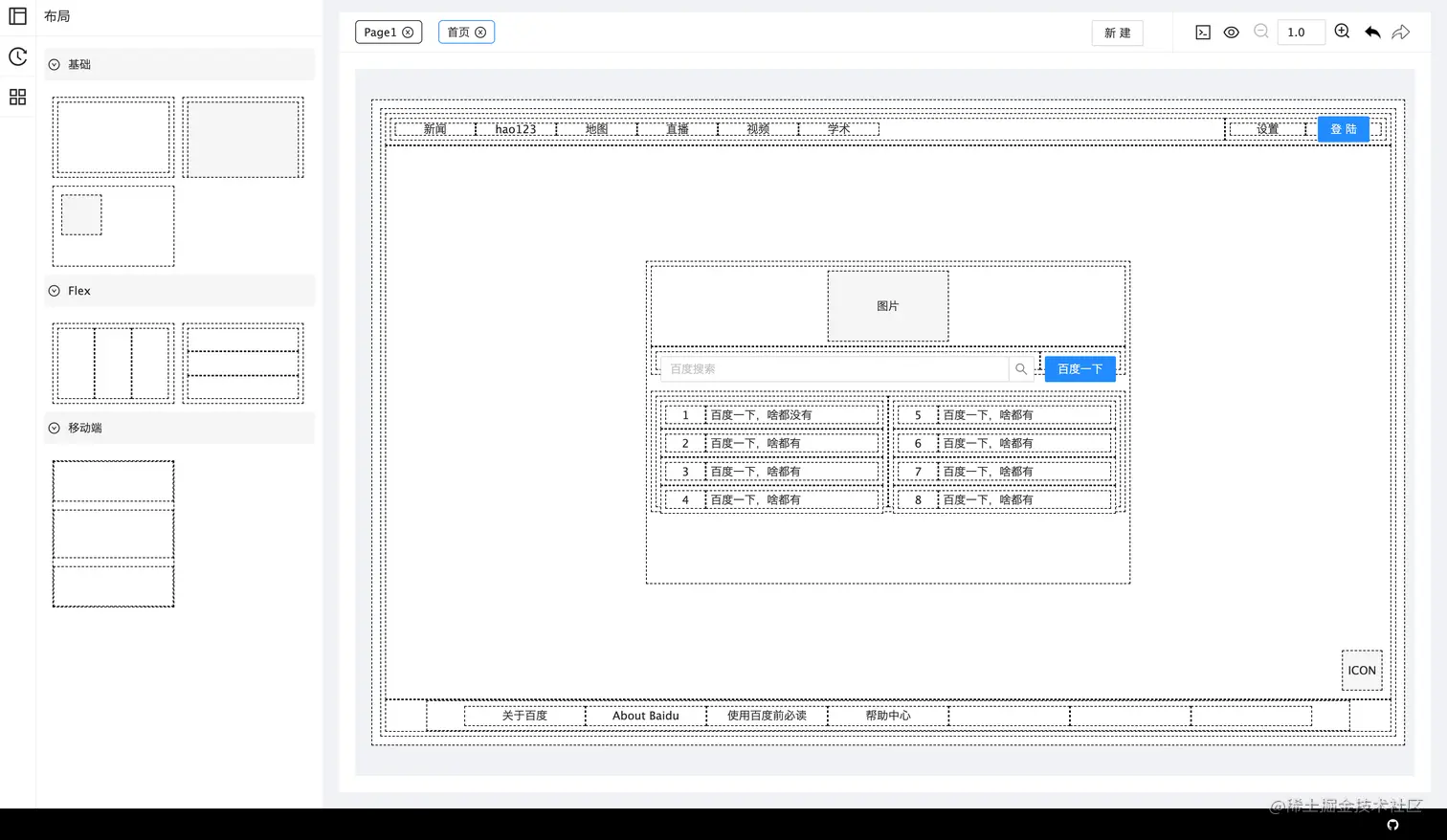Click the GitHub icon at bottom right
This screenshot has height=840, width=1447.
[1392, 825]
